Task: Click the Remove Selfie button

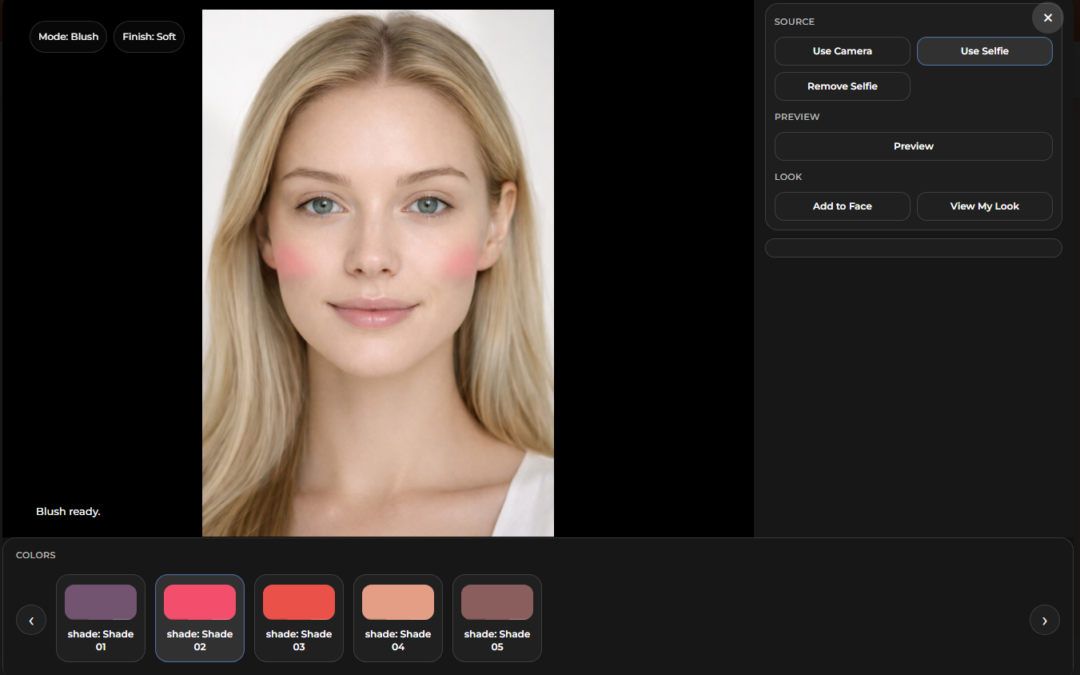Action: click(842, 86)
